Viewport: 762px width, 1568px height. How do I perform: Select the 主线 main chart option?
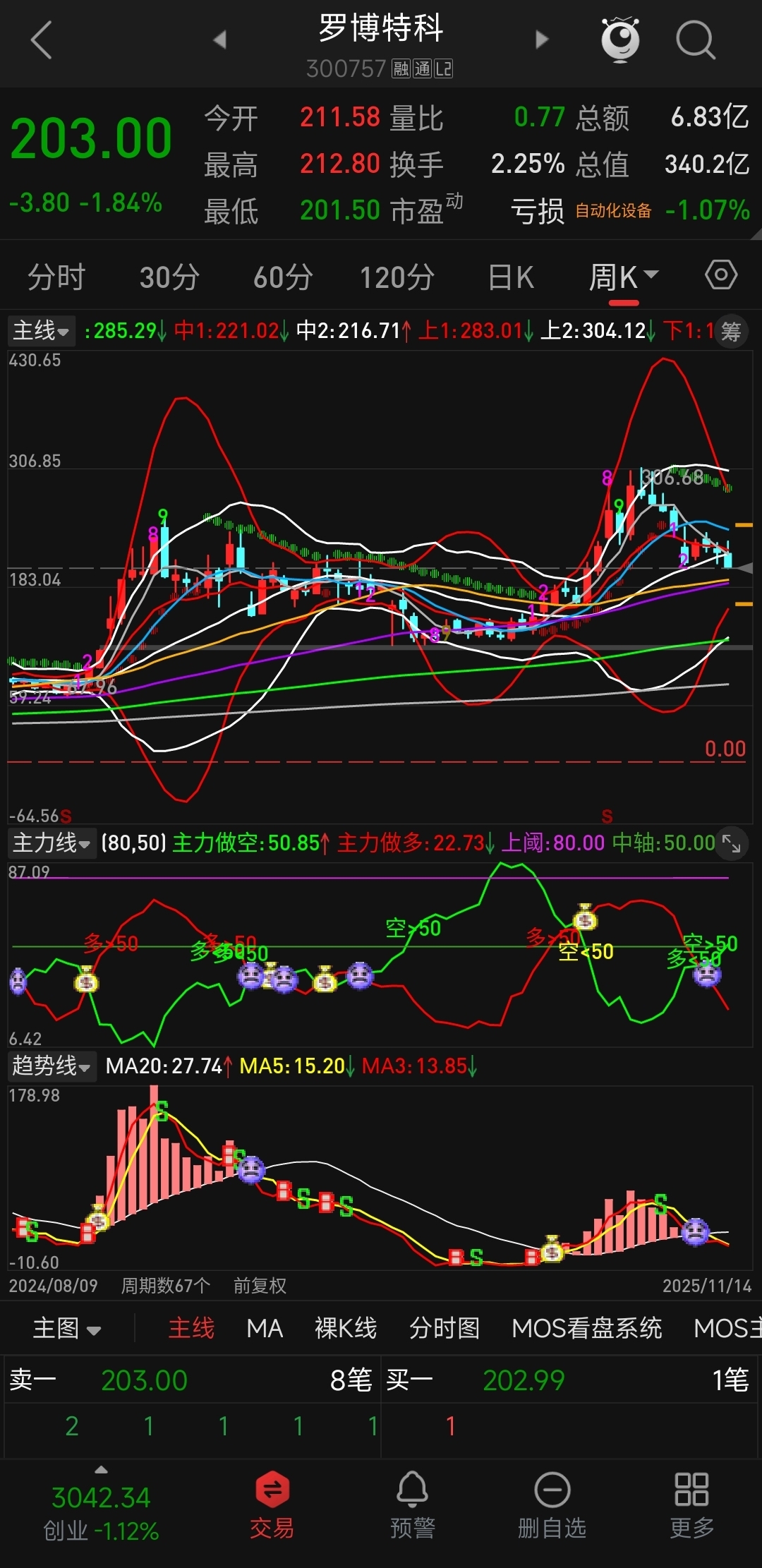tap(191, 1329)
